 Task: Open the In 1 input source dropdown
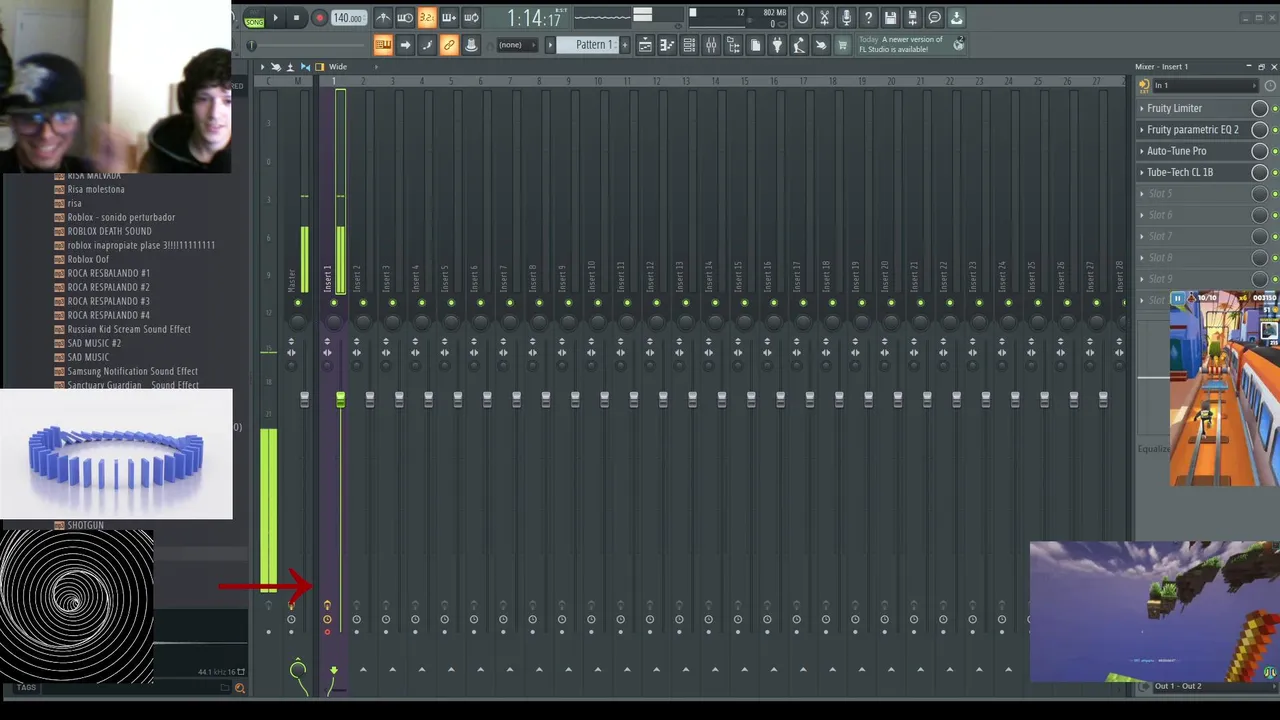pos(1205,85)
